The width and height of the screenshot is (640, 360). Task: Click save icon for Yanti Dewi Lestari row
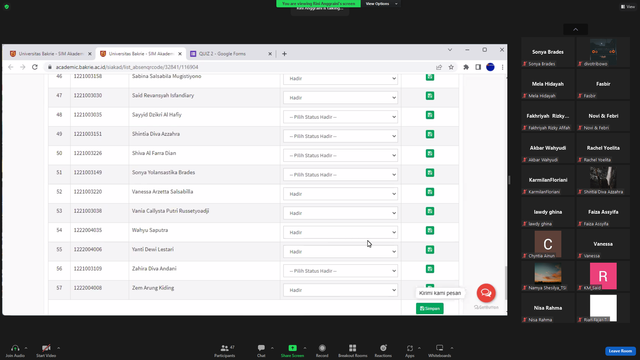(x=430, y=249)
